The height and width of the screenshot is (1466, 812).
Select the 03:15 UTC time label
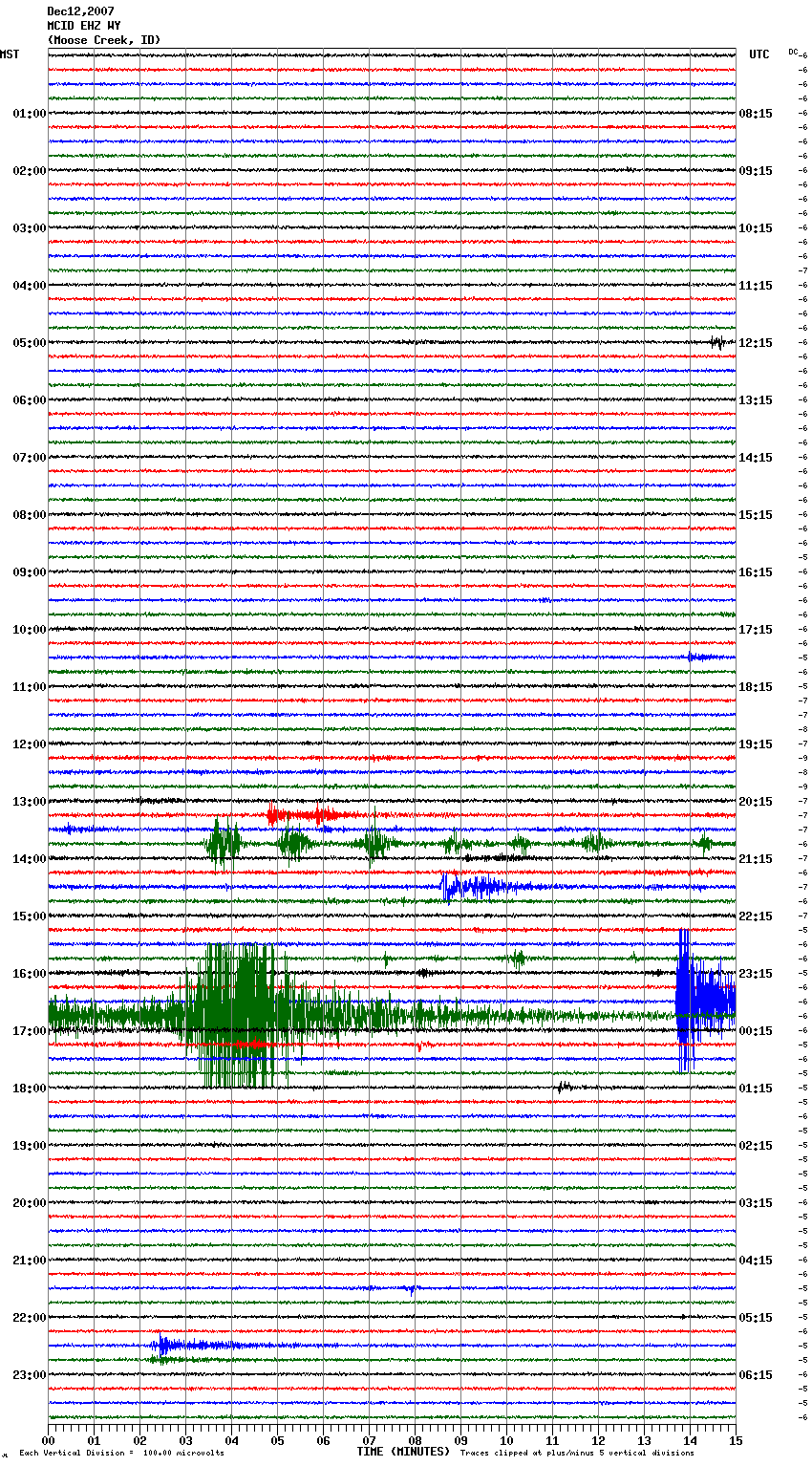(x=756, y=1203)
